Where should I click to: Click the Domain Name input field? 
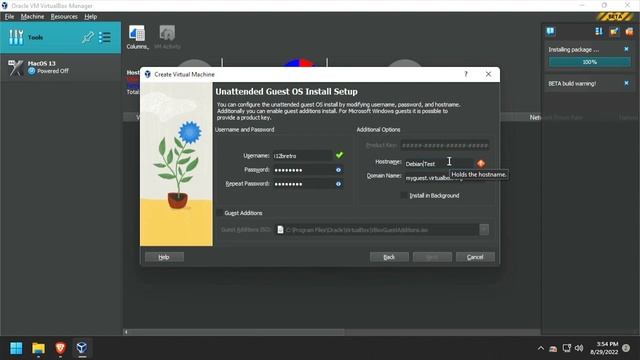[447, 178]
